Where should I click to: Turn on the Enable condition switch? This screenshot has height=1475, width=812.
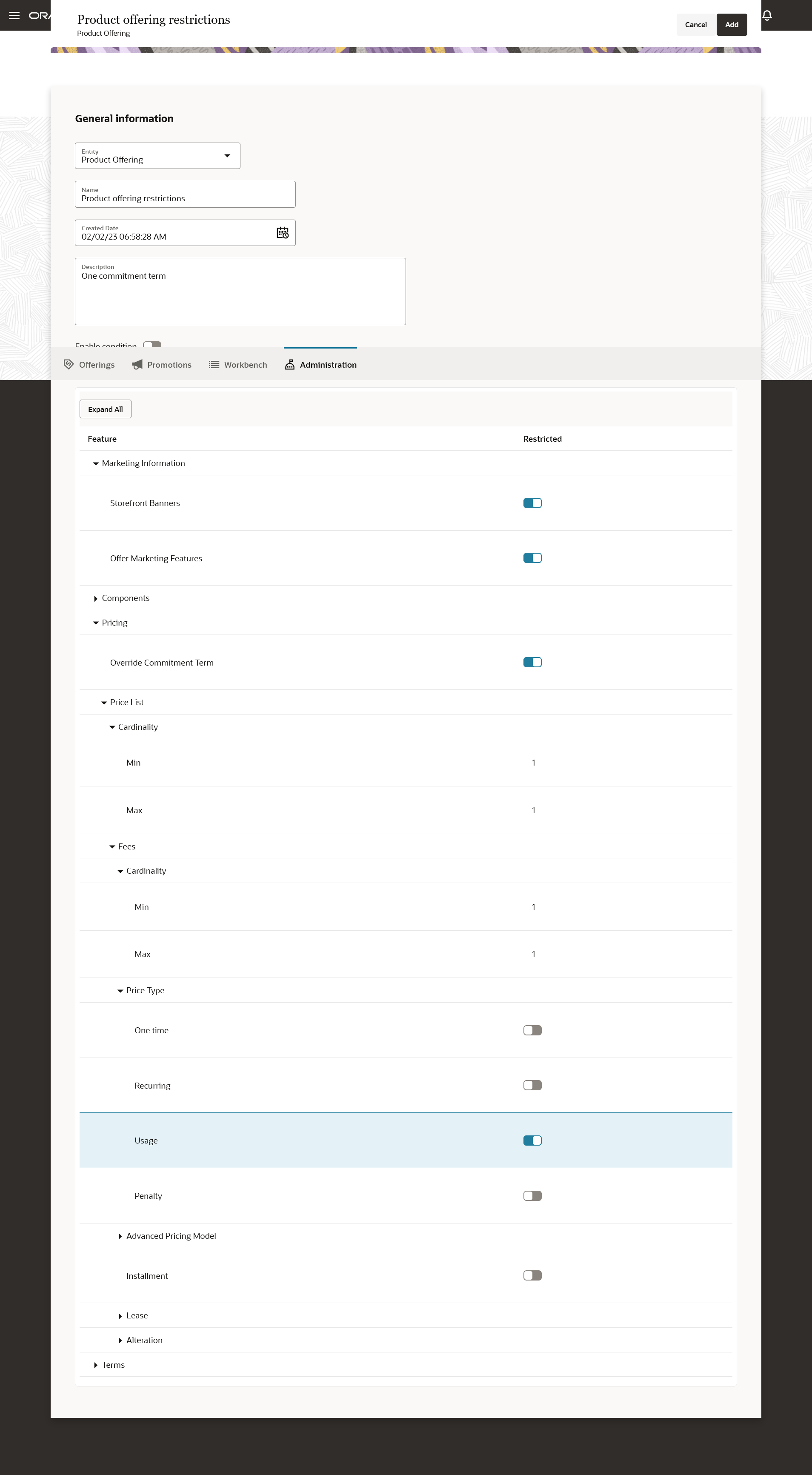pos(152,345)
